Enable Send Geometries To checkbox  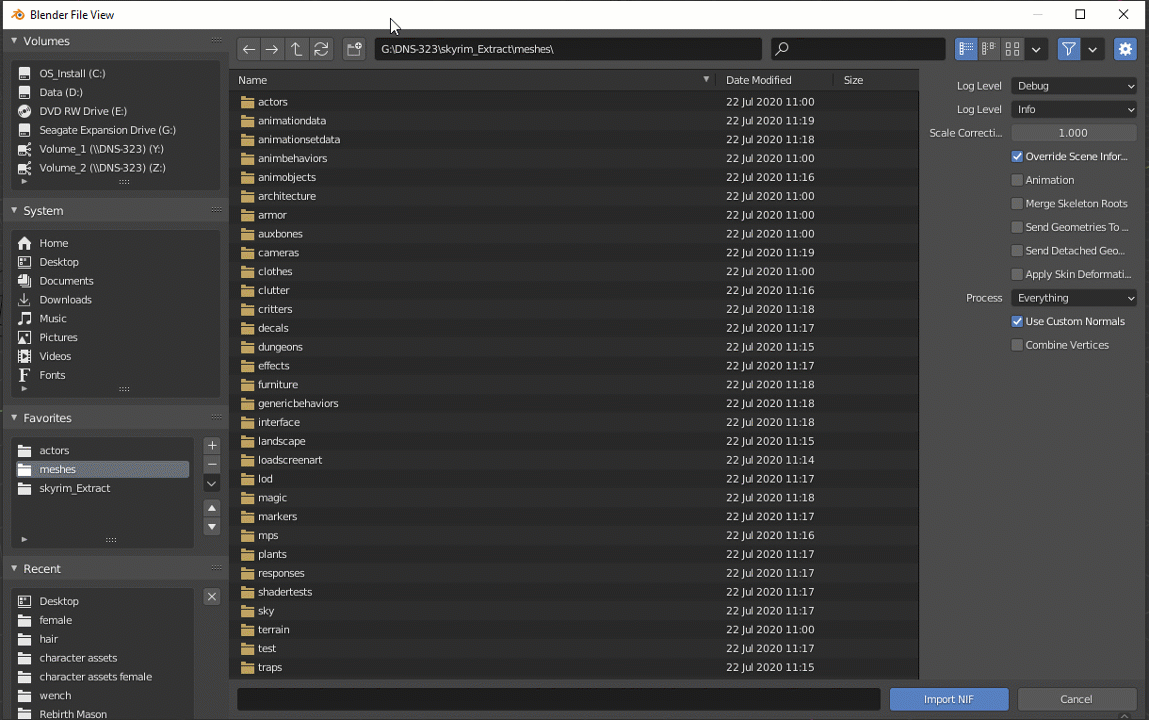[1017, 227]
